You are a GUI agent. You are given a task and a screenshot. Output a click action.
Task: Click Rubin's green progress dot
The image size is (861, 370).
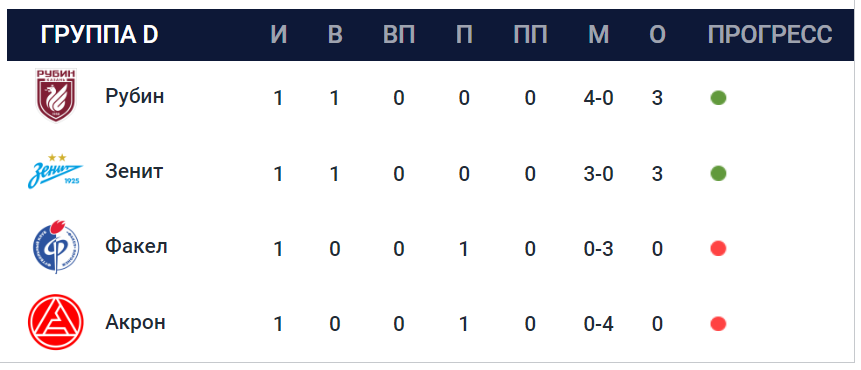pyautogui.click(x=718, y=98)
